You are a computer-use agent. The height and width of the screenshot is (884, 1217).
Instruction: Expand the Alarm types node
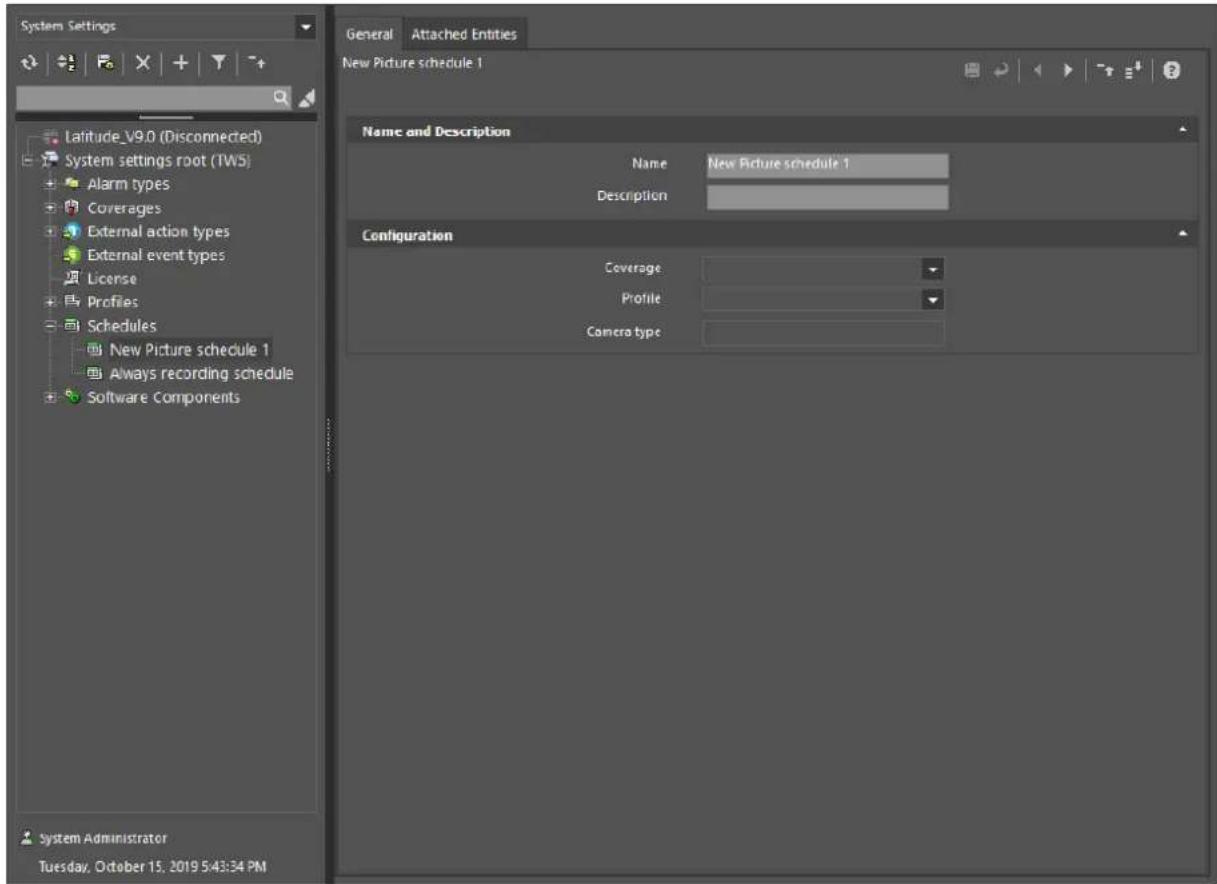pyautogui.click(x=50, y=184)
